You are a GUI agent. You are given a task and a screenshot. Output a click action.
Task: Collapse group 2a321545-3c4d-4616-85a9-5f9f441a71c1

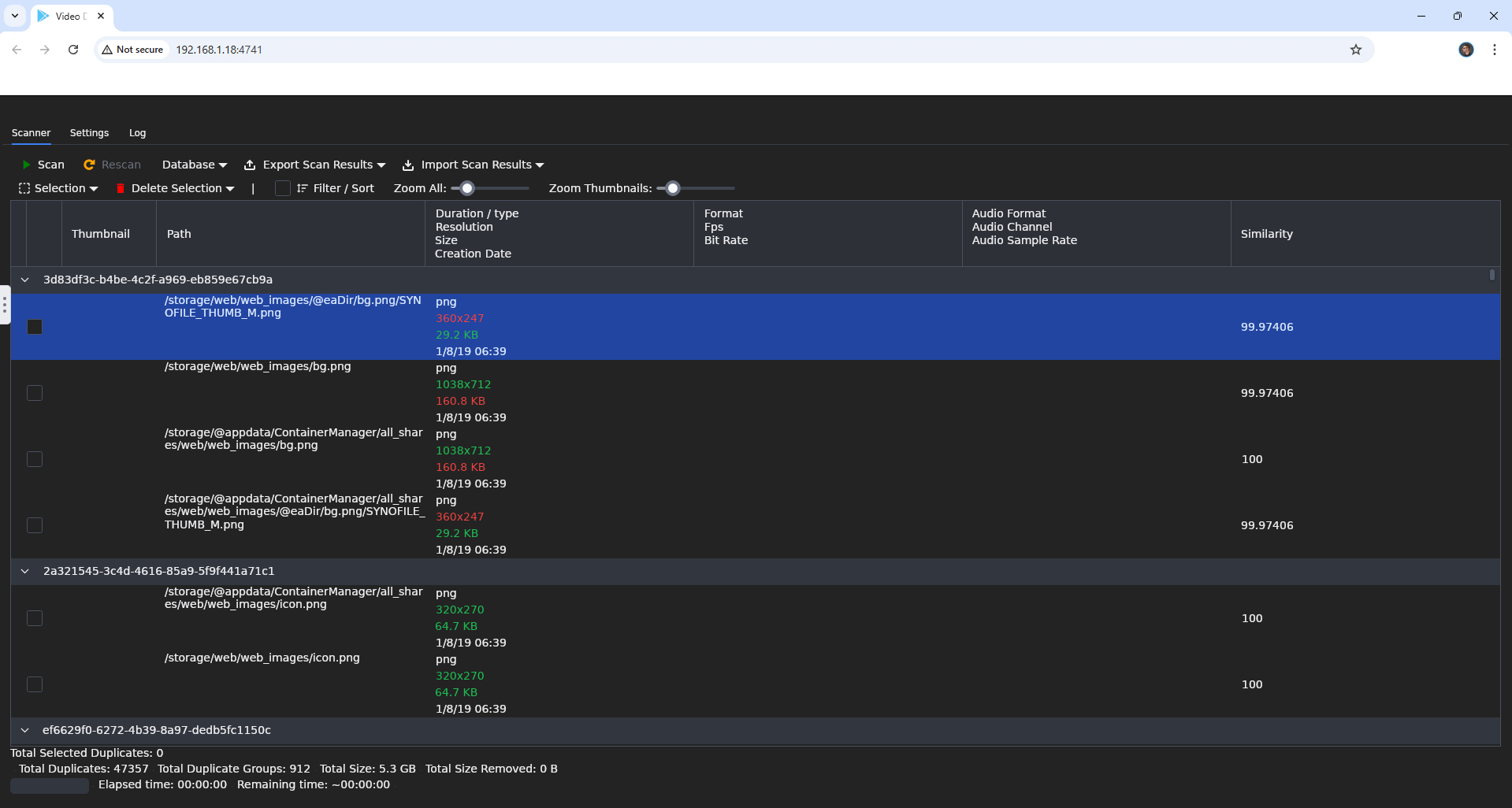click(24, 571)
